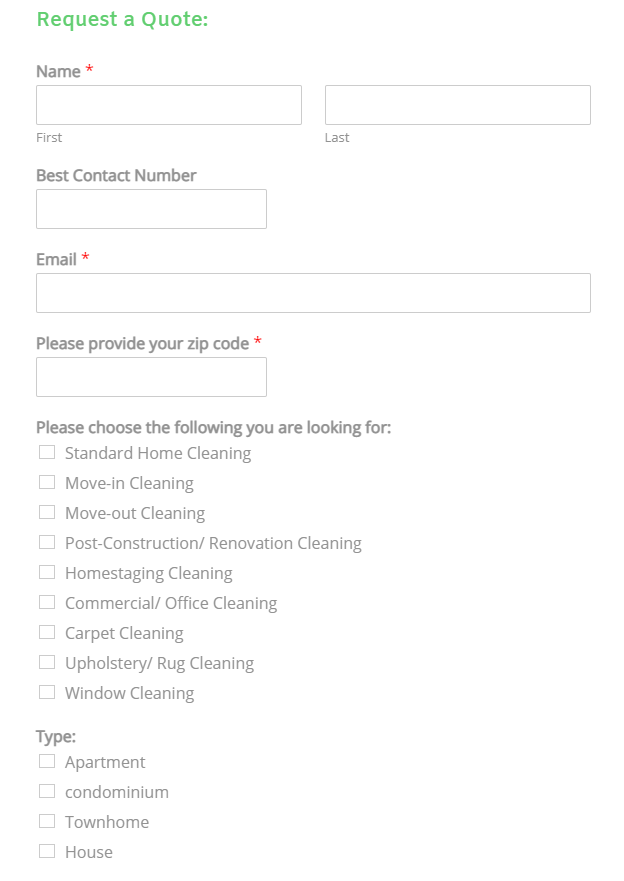
Task: Check the Apartment type checkbox
Action: point(47,762)
